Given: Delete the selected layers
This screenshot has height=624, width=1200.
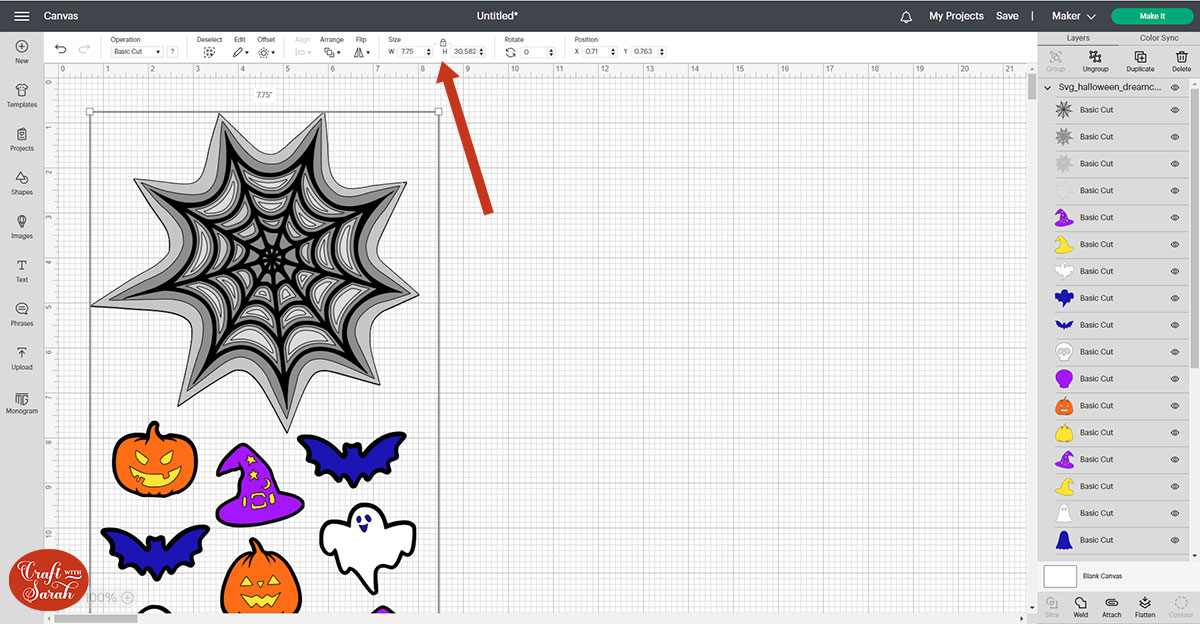Looking at the screenshot, I should (x=1181, y=61).
